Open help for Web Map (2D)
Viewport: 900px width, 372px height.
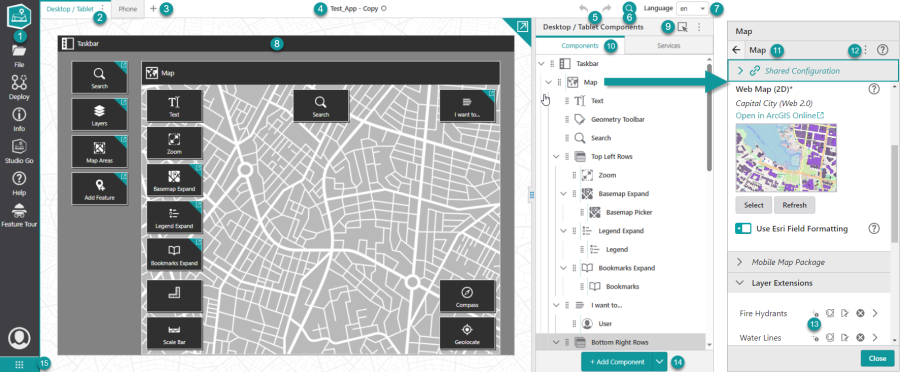tap(874, 89)
